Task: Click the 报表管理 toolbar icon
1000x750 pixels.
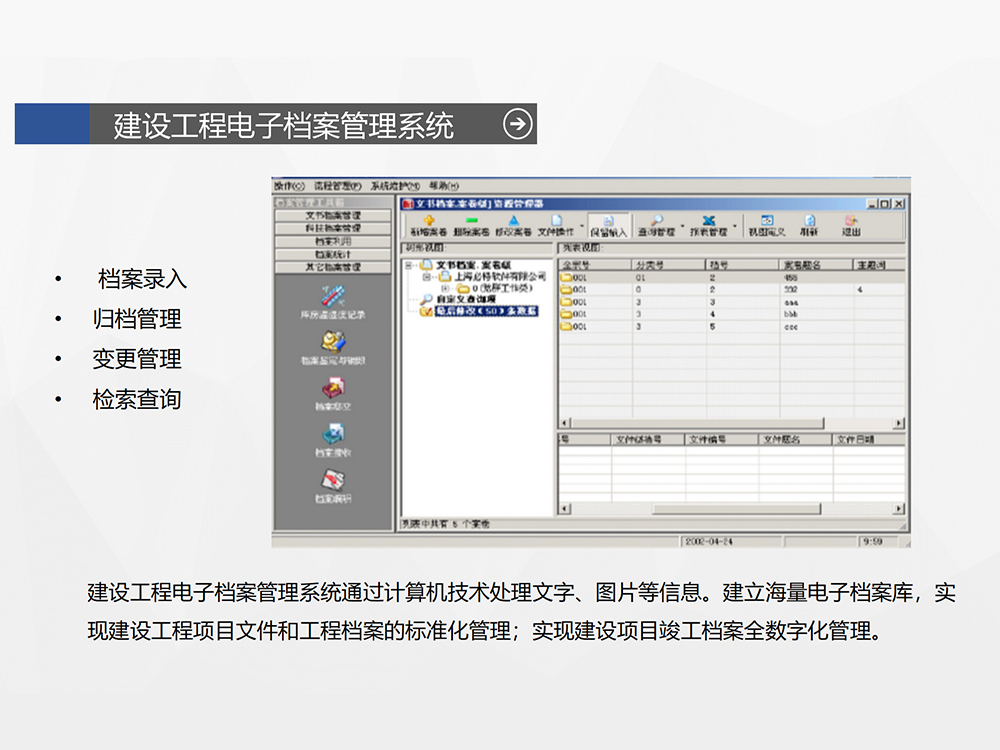Action: click(x=709, y=220)
